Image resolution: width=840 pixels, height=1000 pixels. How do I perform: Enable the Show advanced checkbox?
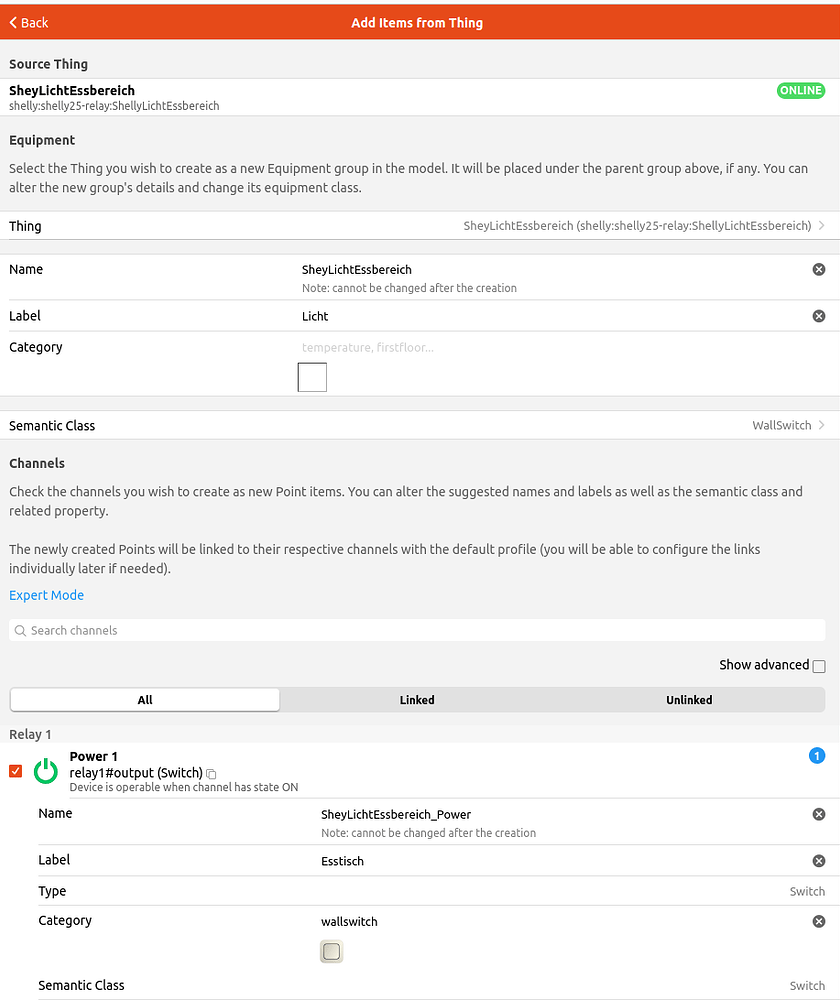click(x=817, y=665)
